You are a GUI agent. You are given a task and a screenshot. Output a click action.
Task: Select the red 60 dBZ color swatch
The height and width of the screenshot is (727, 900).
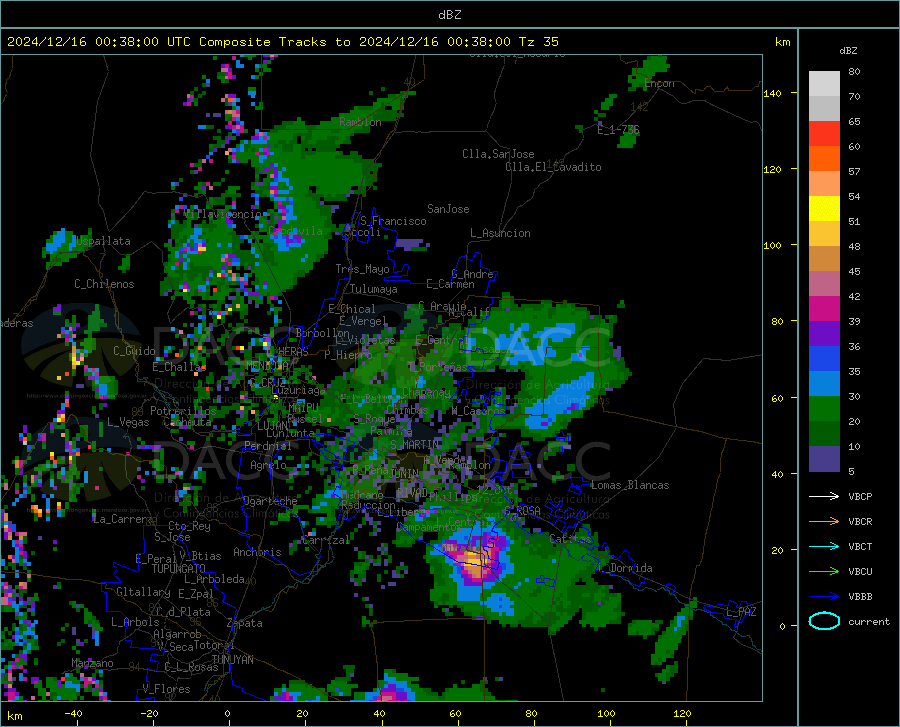click(824, 134)
